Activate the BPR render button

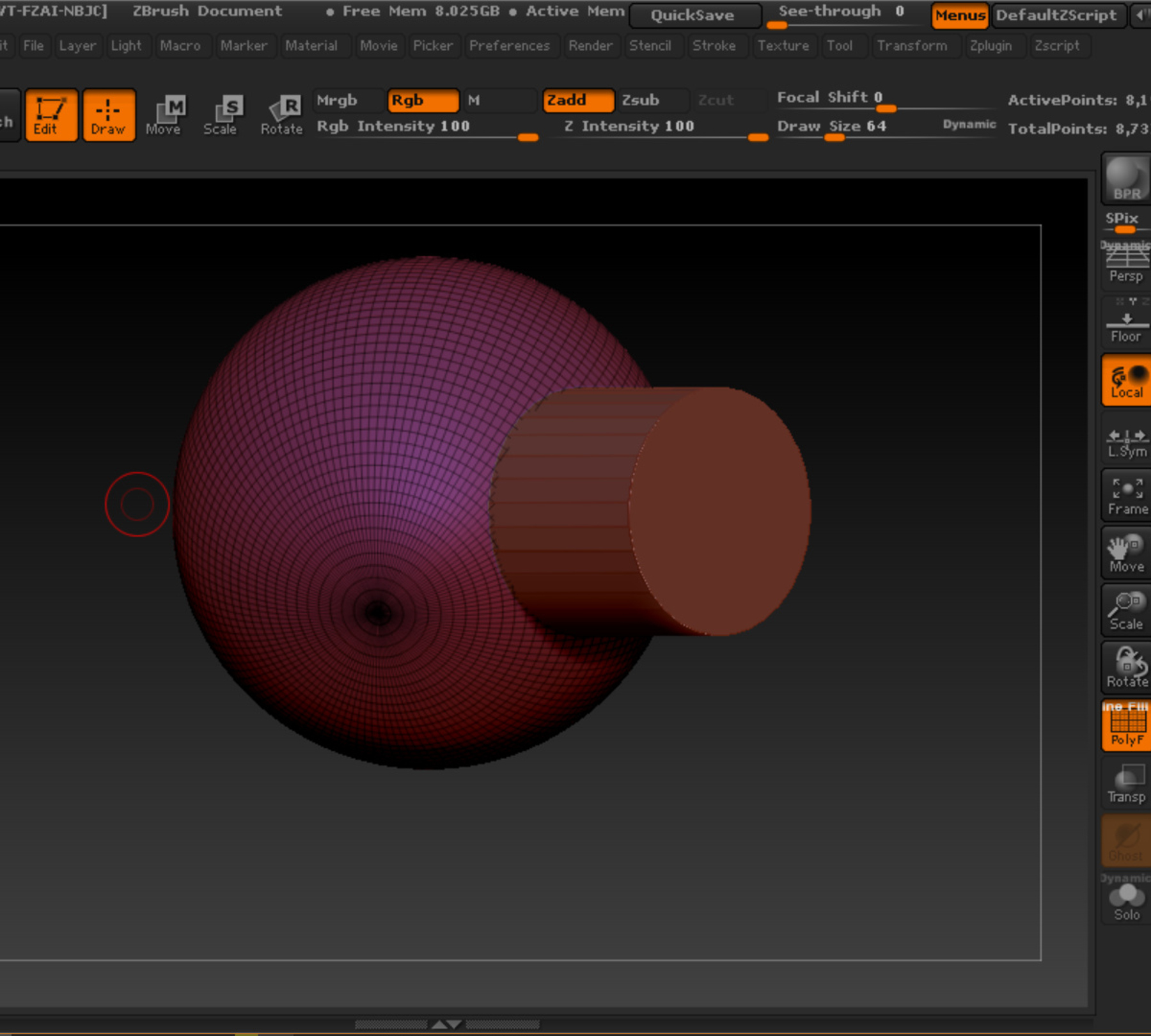(x=1124, y=179)
